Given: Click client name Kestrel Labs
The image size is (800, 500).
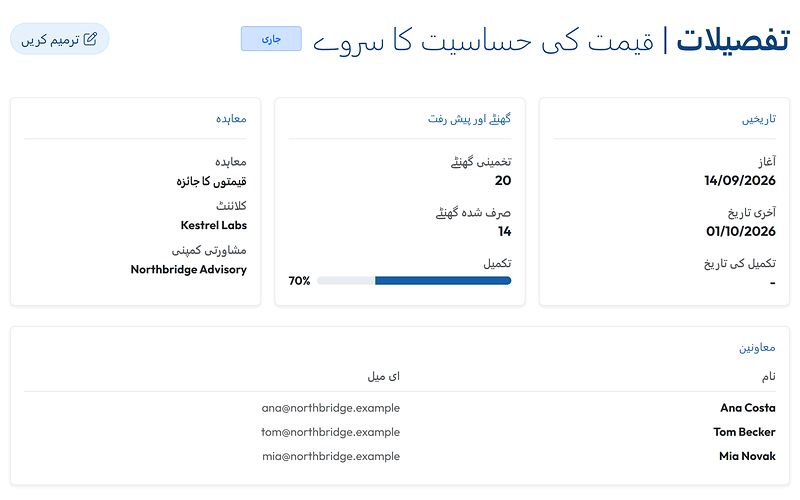Looking at the screenshot, I should point(214,225).
